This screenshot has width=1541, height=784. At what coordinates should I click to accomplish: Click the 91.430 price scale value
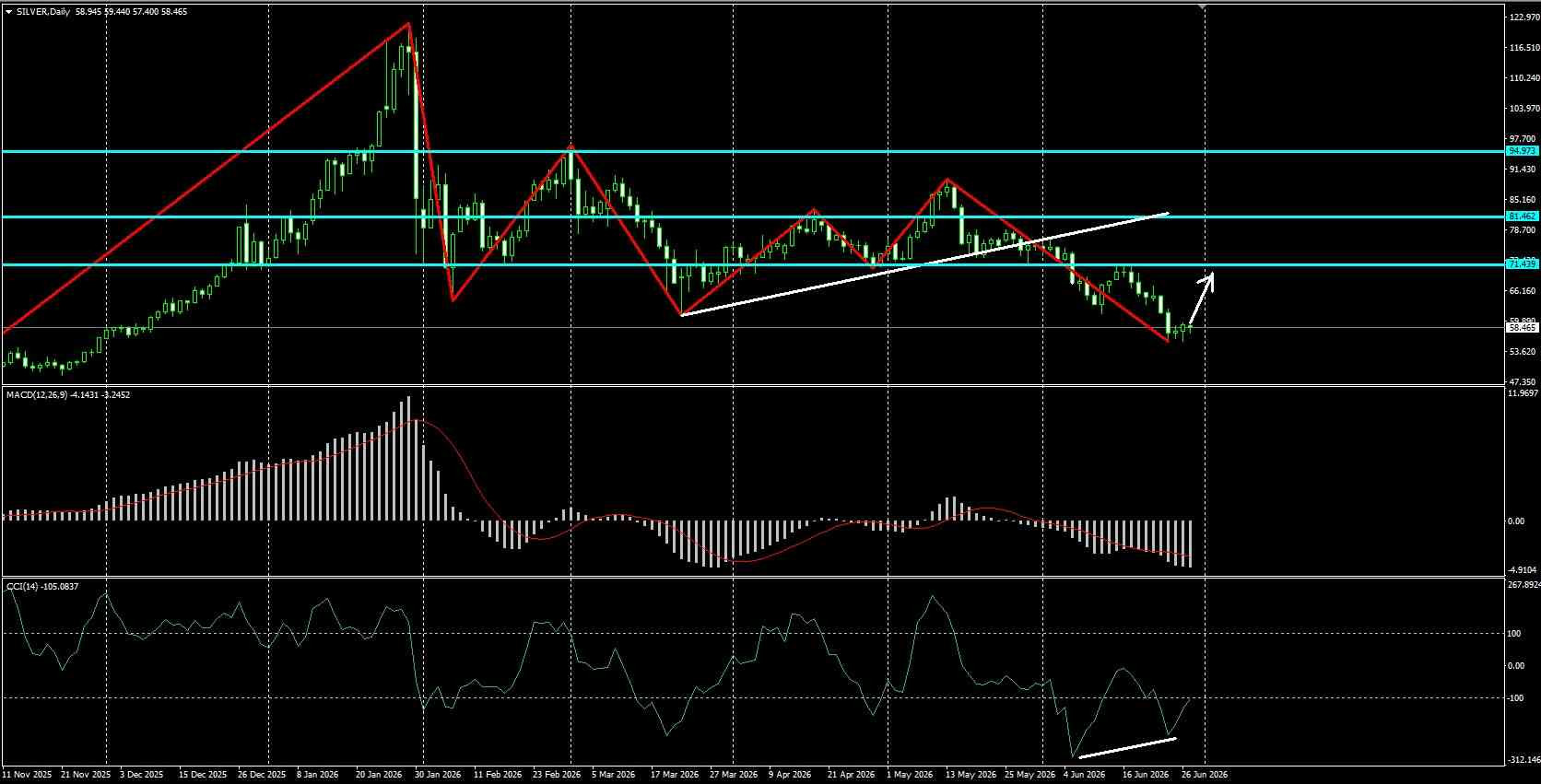pyautogui.click(x=1523, y=170)
